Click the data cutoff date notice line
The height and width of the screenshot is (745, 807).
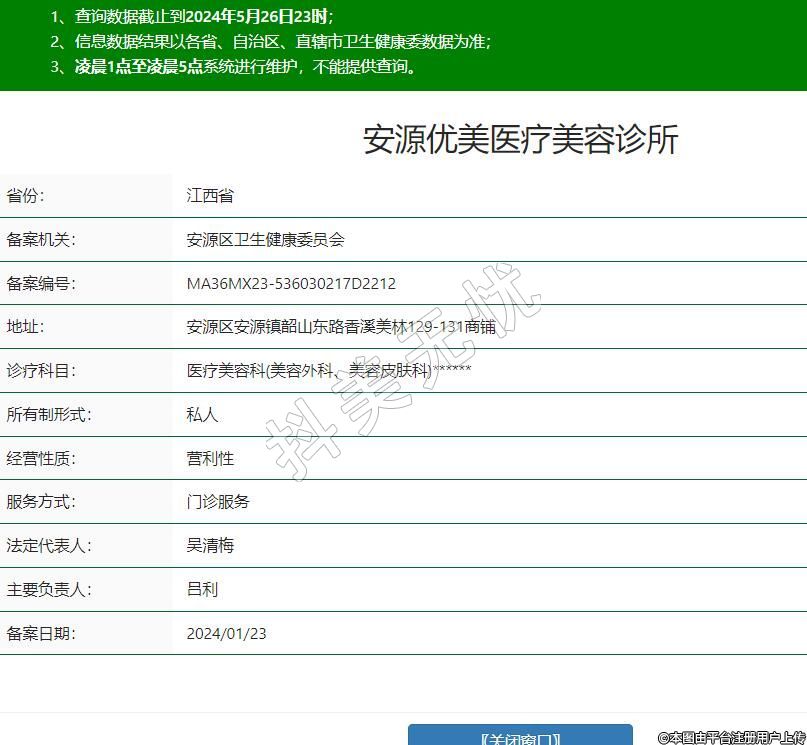pos(192,17)
